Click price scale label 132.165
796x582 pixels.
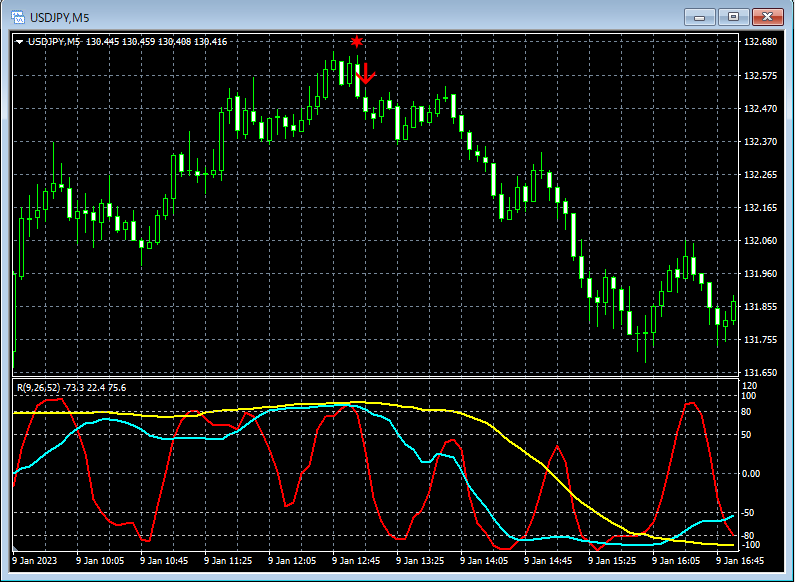click(760, 208)
